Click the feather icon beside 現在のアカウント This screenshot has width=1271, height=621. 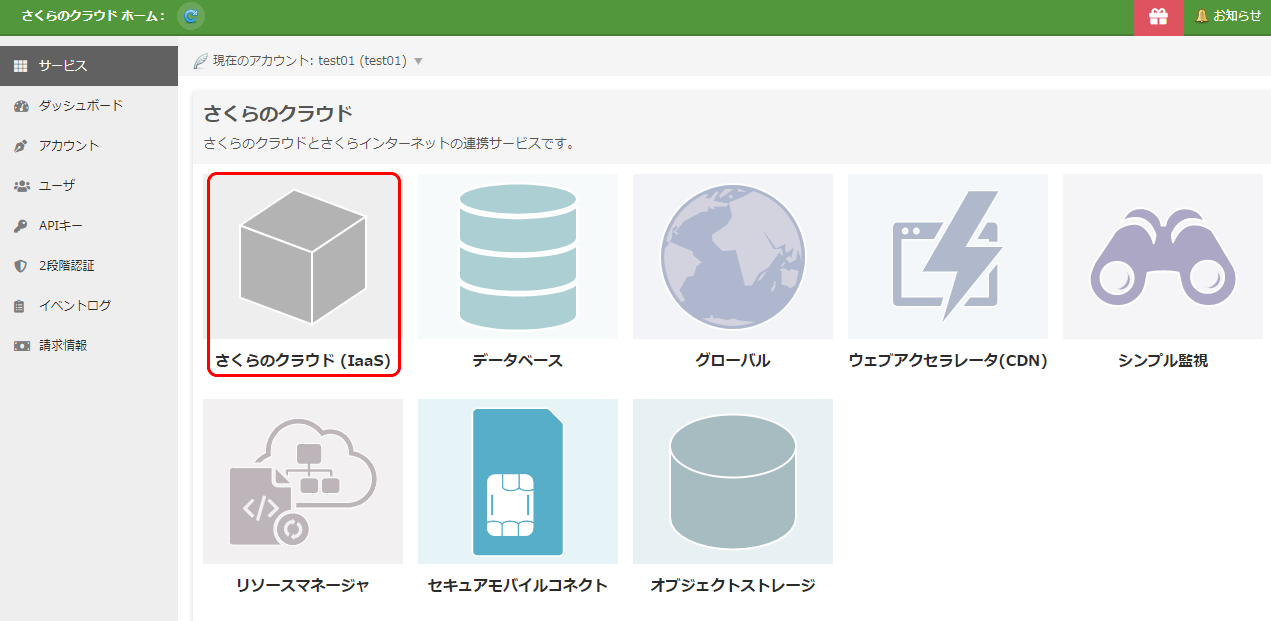201,61
